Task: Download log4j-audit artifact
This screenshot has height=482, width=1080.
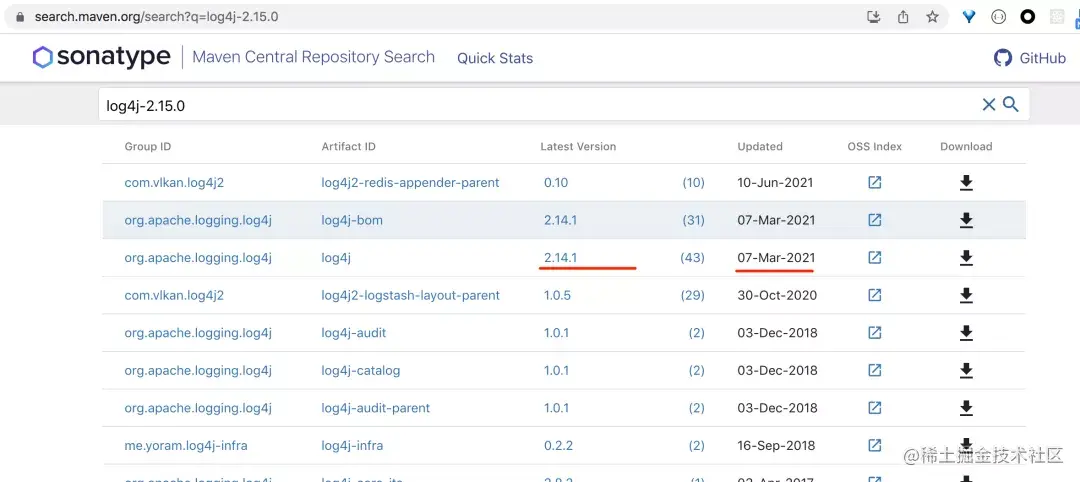Action: click(x=966, y=333)
